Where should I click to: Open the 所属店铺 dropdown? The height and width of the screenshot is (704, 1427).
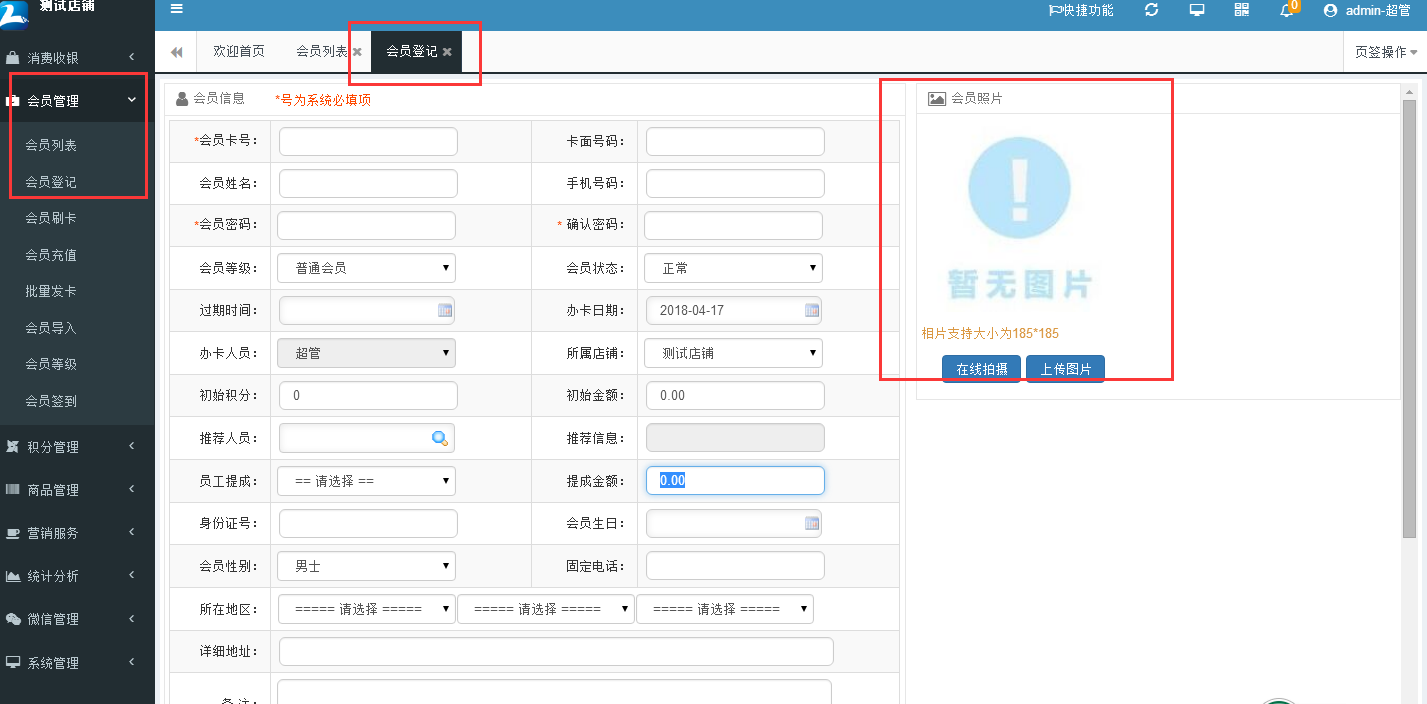click(x=733, y=352)
